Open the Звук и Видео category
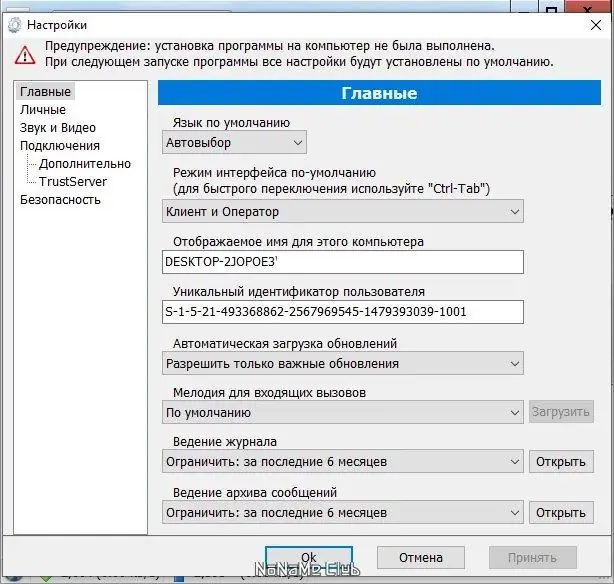 pos(58,128)
